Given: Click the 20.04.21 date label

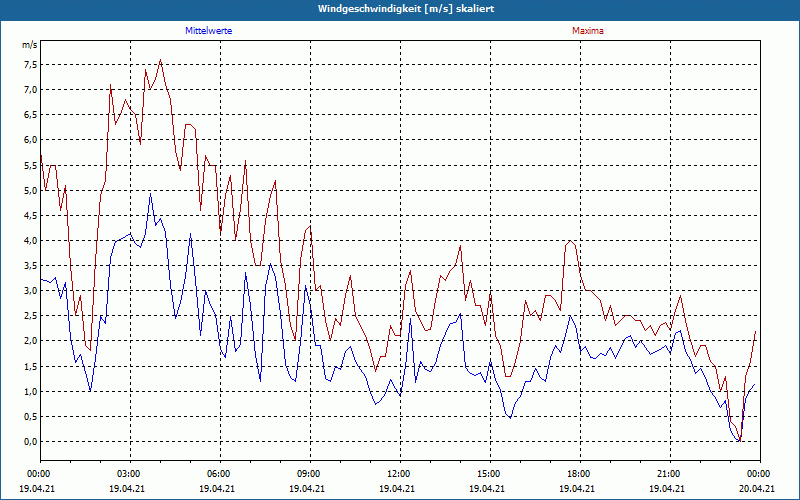Looking at the screenshot, I should coord(757,488).
